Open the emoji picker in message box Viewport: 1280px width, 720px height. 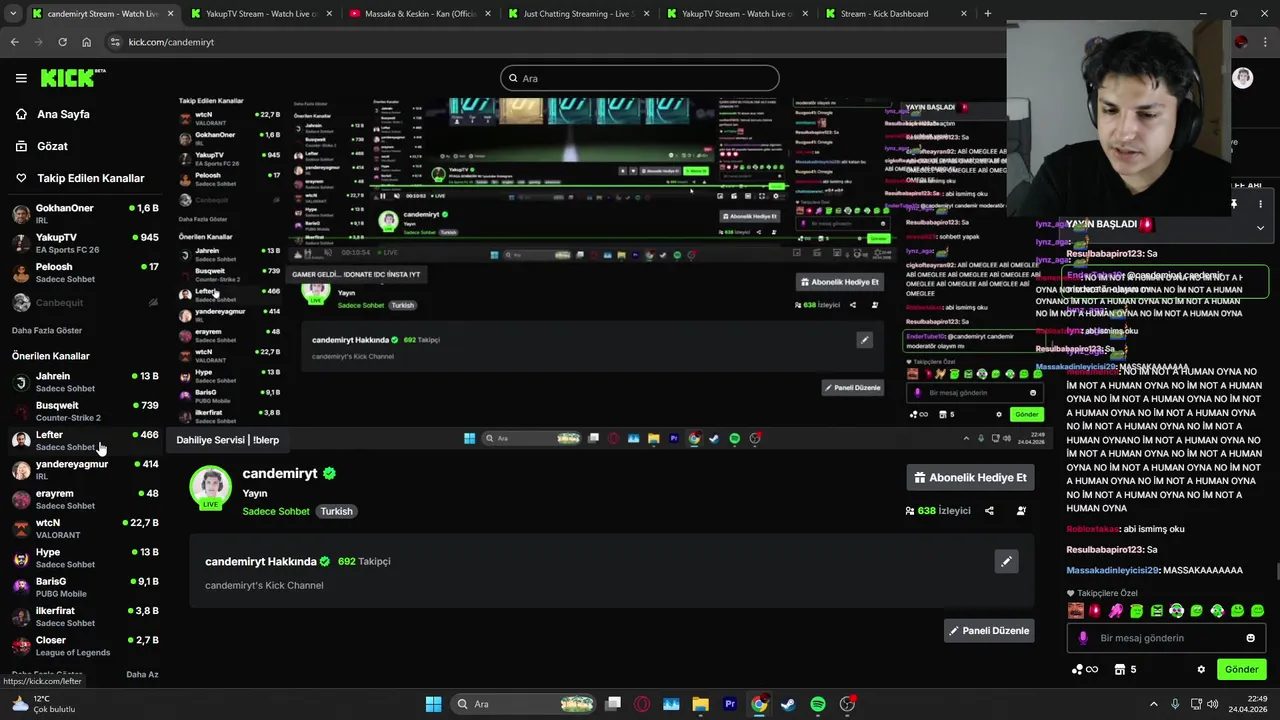click(1250, 638)
